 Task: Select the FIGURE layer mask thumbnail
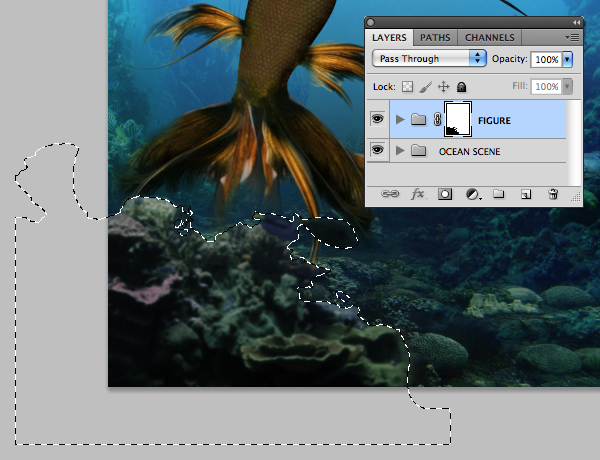(x=458, y=119)
